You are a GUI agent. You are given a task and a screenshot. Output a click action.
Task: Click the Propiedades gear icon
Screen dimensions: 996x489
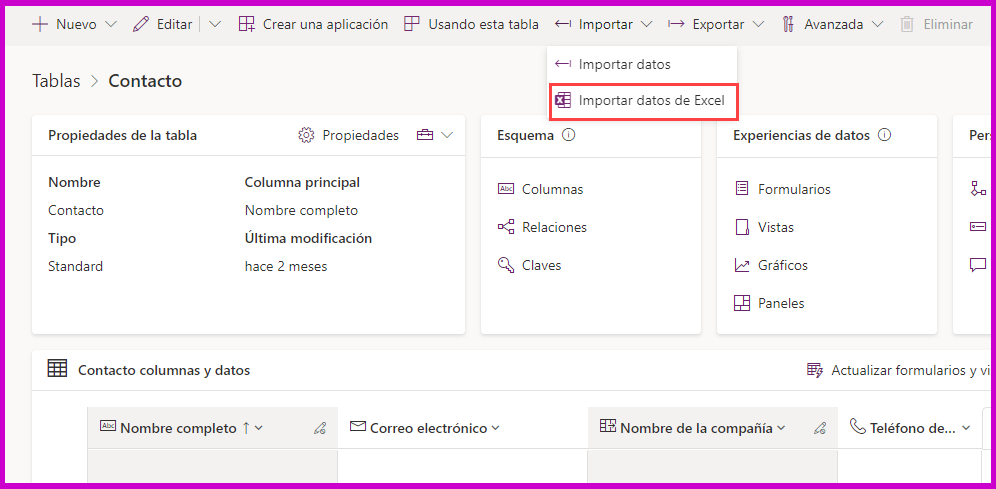point(307,135)
